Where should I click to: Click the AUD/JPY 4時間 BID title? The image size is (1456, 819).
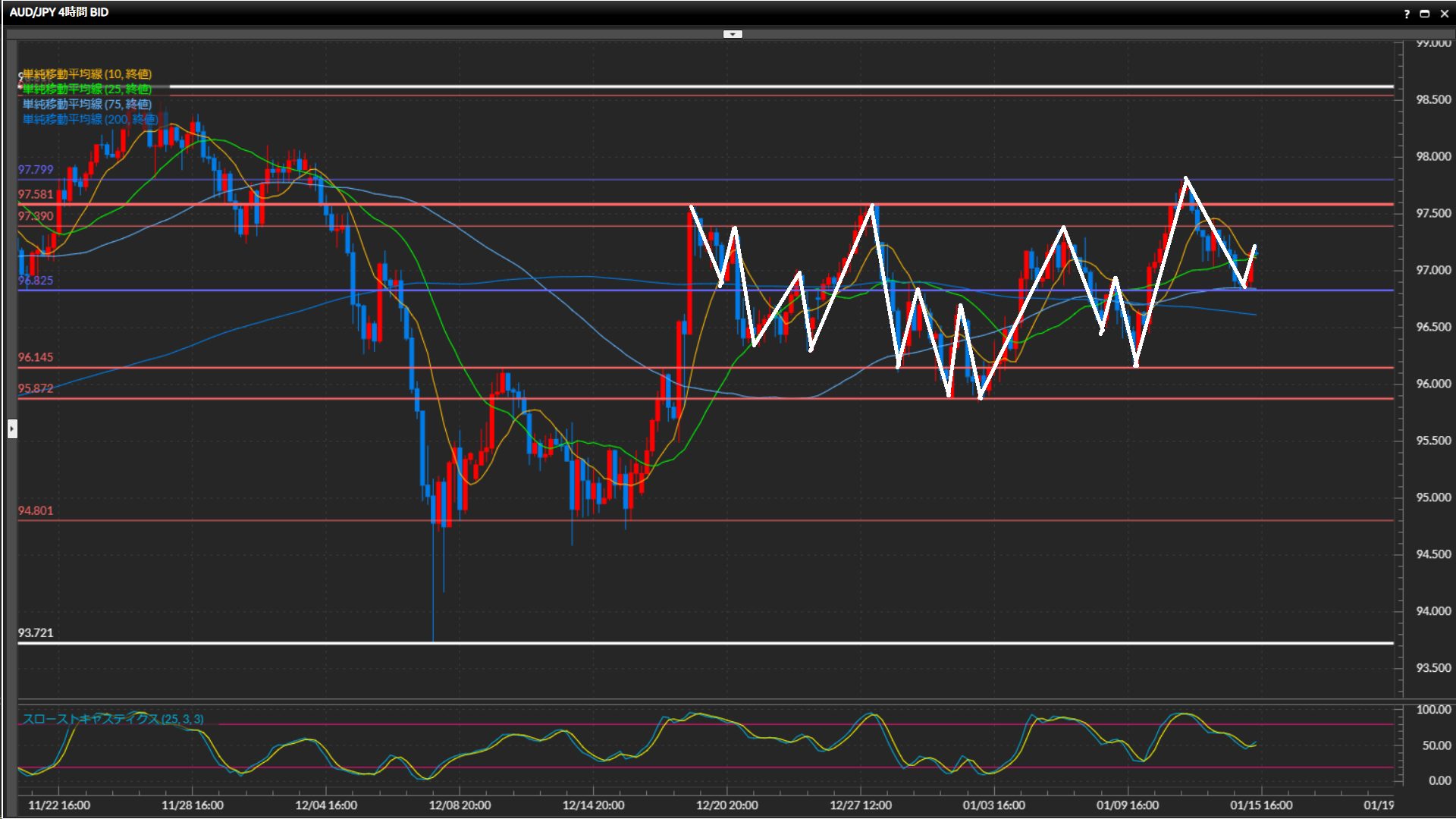pyautogui.click(x=59, y=13)
